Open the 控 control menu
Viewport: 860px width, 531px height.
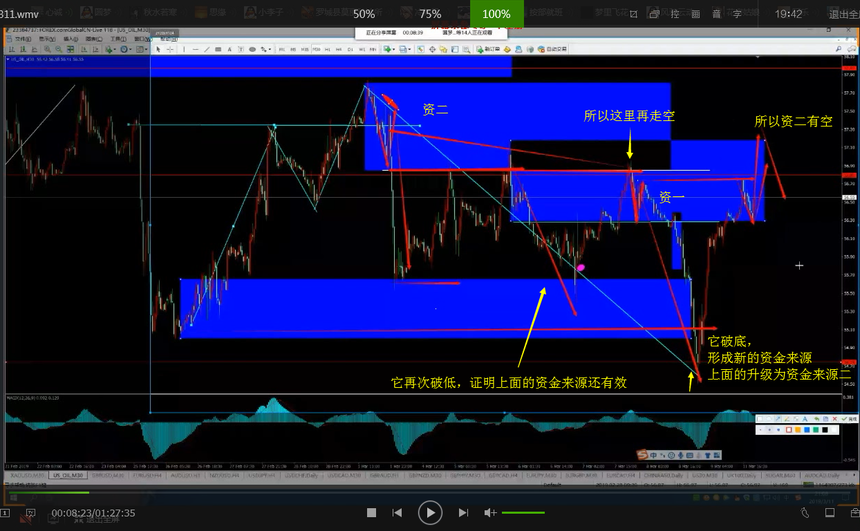(675, 14)
